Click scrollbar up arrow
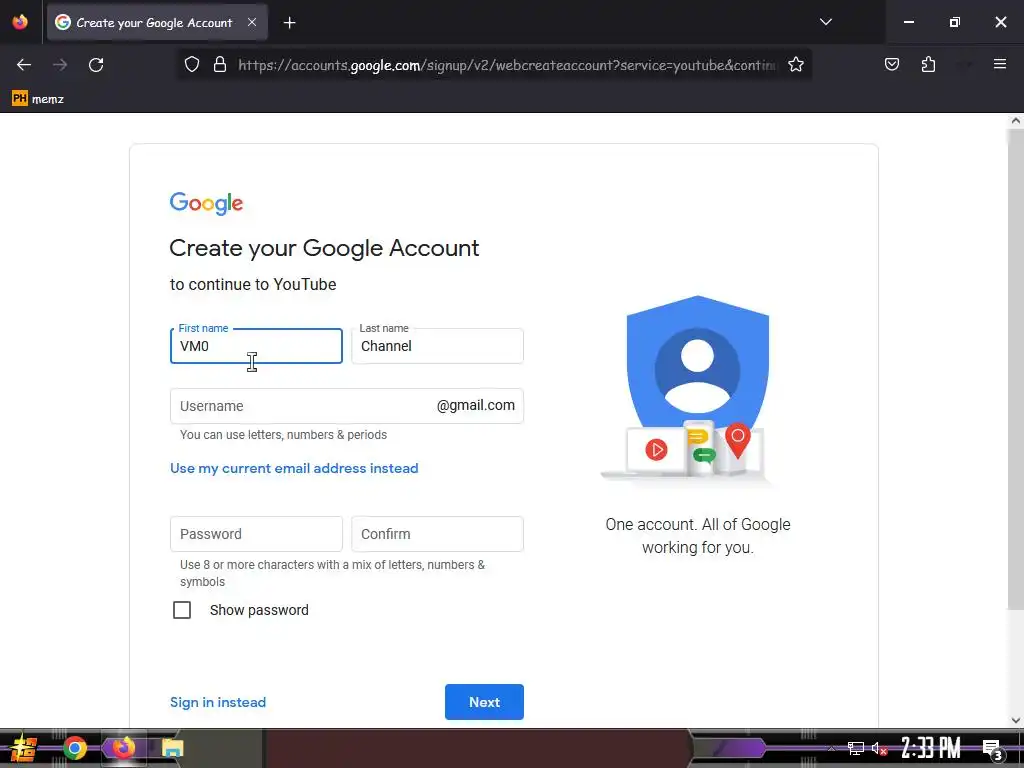The width and height of the screenshot is (1024, 768). click(1016, 120)
